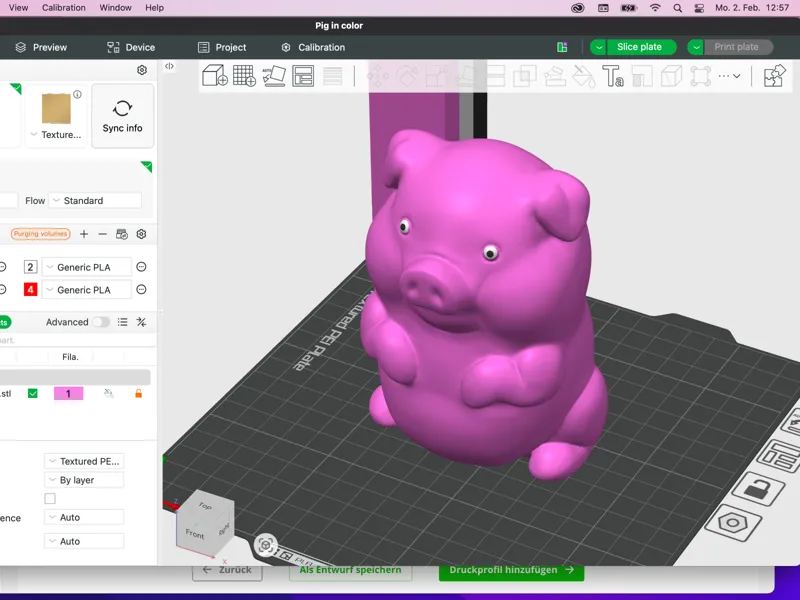Uncheck the printable checkbox for the stl
This screenshot has height=600, width=800.
tap(33, 393)
